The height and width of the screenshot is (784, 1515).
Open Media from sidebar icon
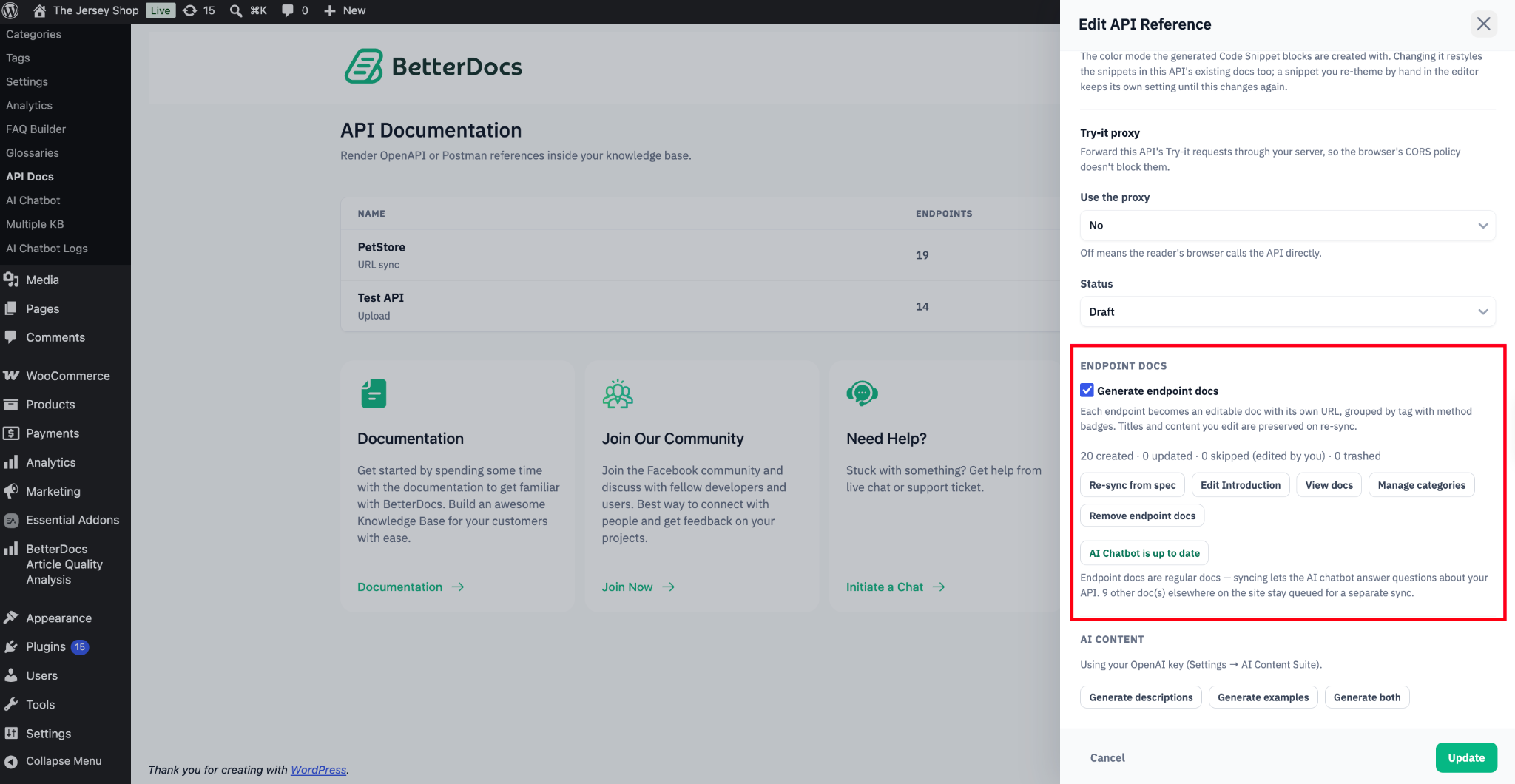[11, 280]
